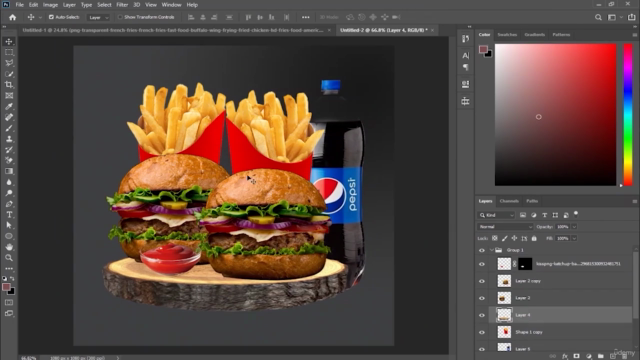This screenshot has height=360, width=640.
Task: Hide the Layer 2 copy layer
Action: [482, 281]
